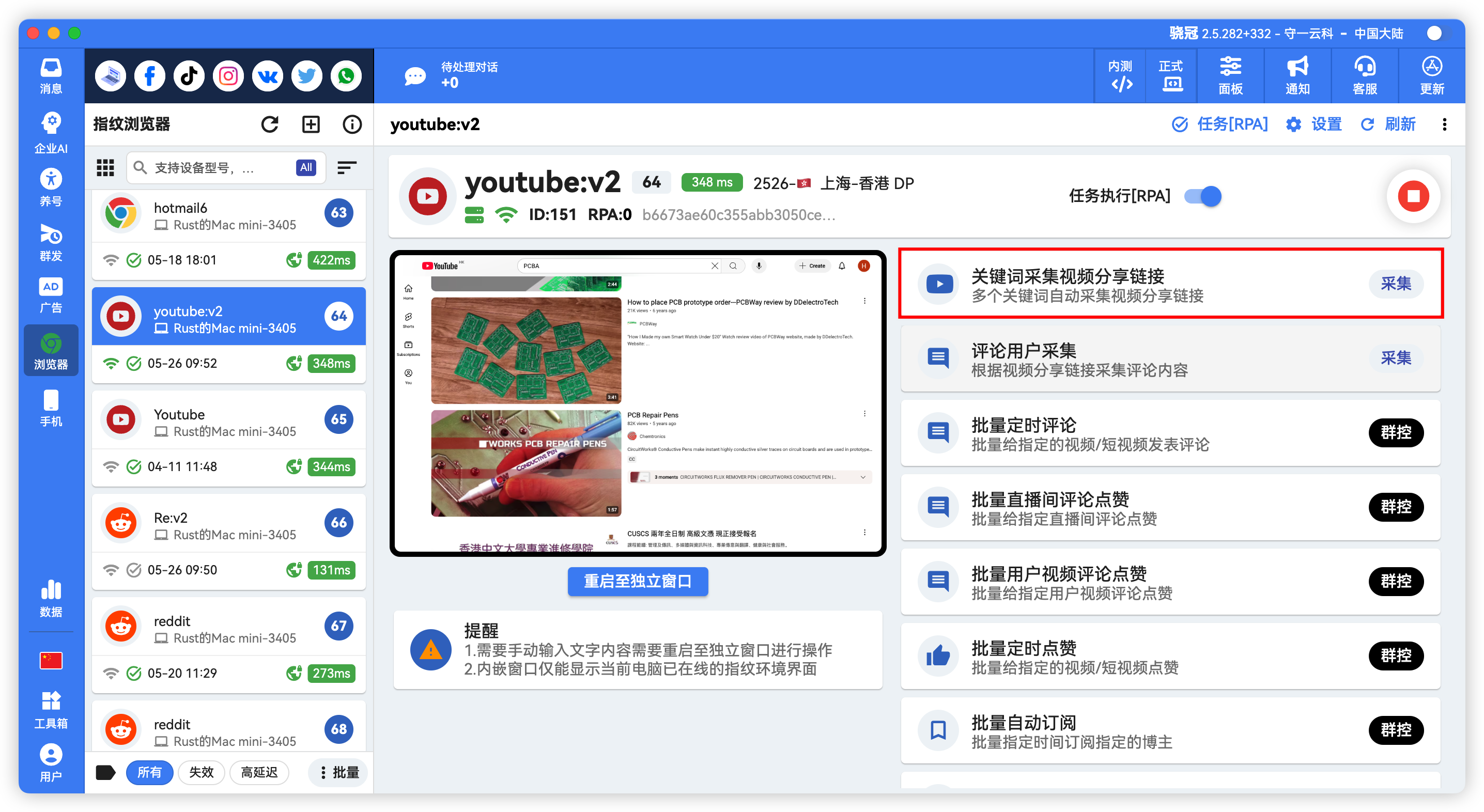
Task: Refresh the fingerprint browser list
Action: (270, 124)
